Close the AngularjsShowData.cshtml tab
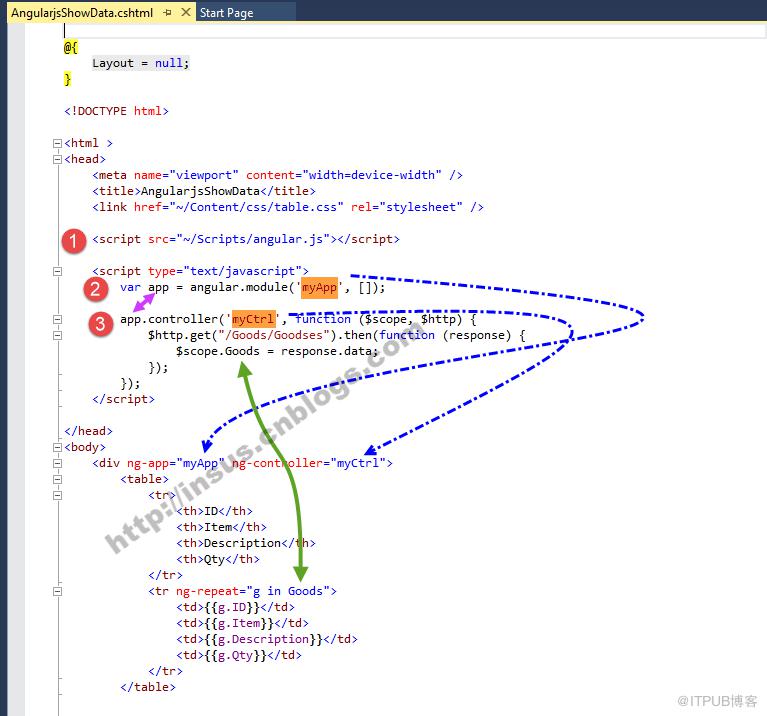The width and height of the screenshot is (767, 716). point(186,12)
